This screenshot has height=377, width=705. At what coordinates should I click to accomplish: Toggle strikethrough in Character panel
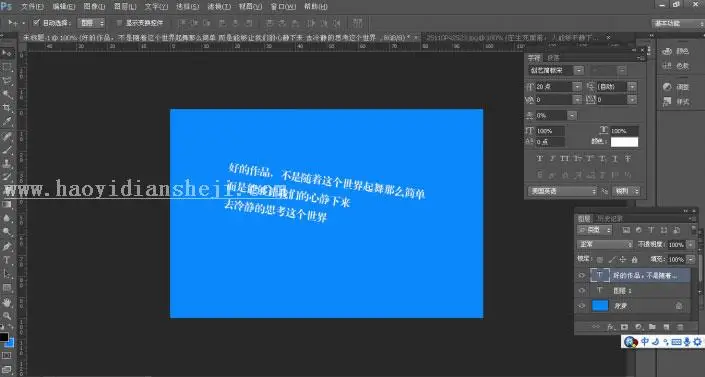click(628, 159)
